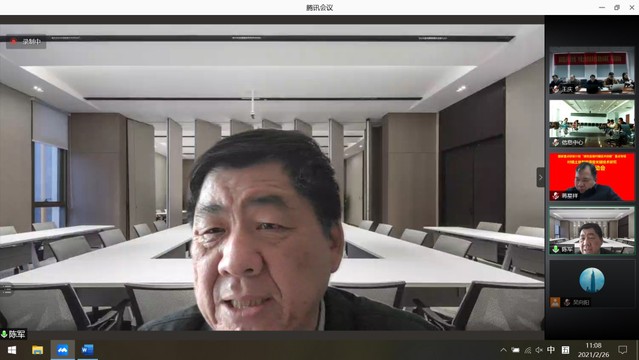Select the red-background participant video thumbnail
This screenshot has width=639, height=360.
click(592, 177)
